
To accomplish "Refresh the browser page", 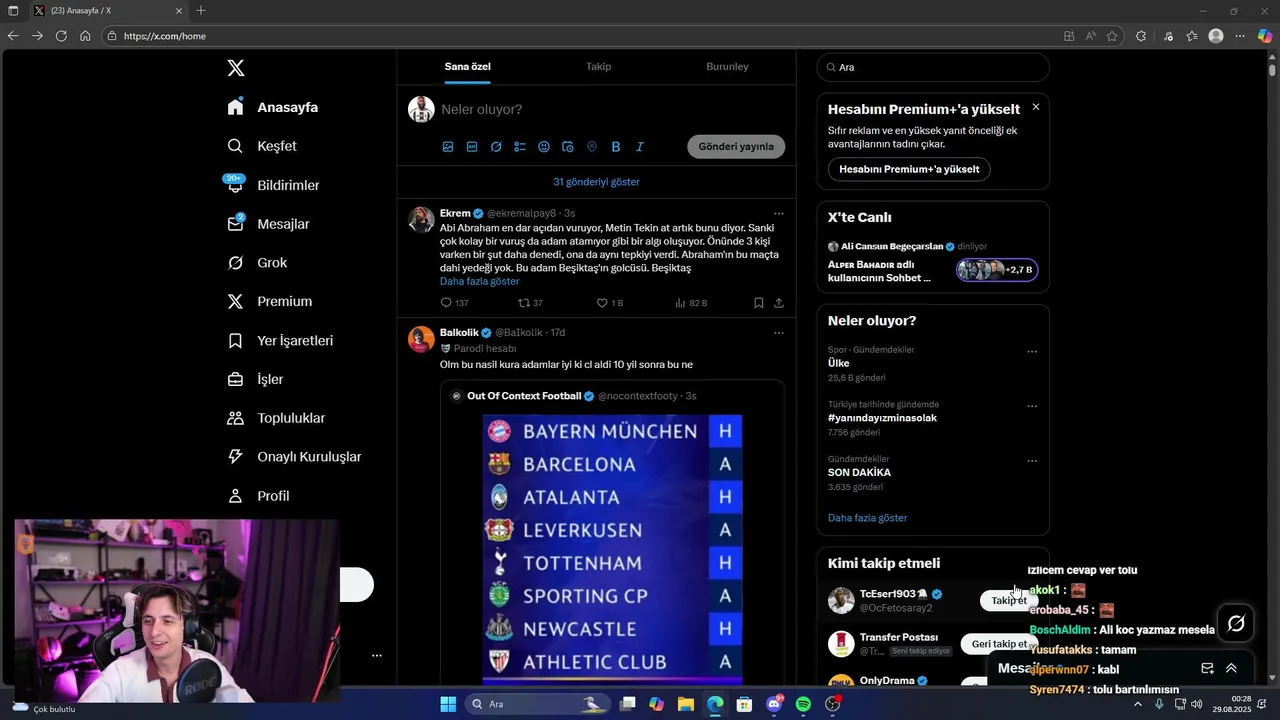I will 61,36.
